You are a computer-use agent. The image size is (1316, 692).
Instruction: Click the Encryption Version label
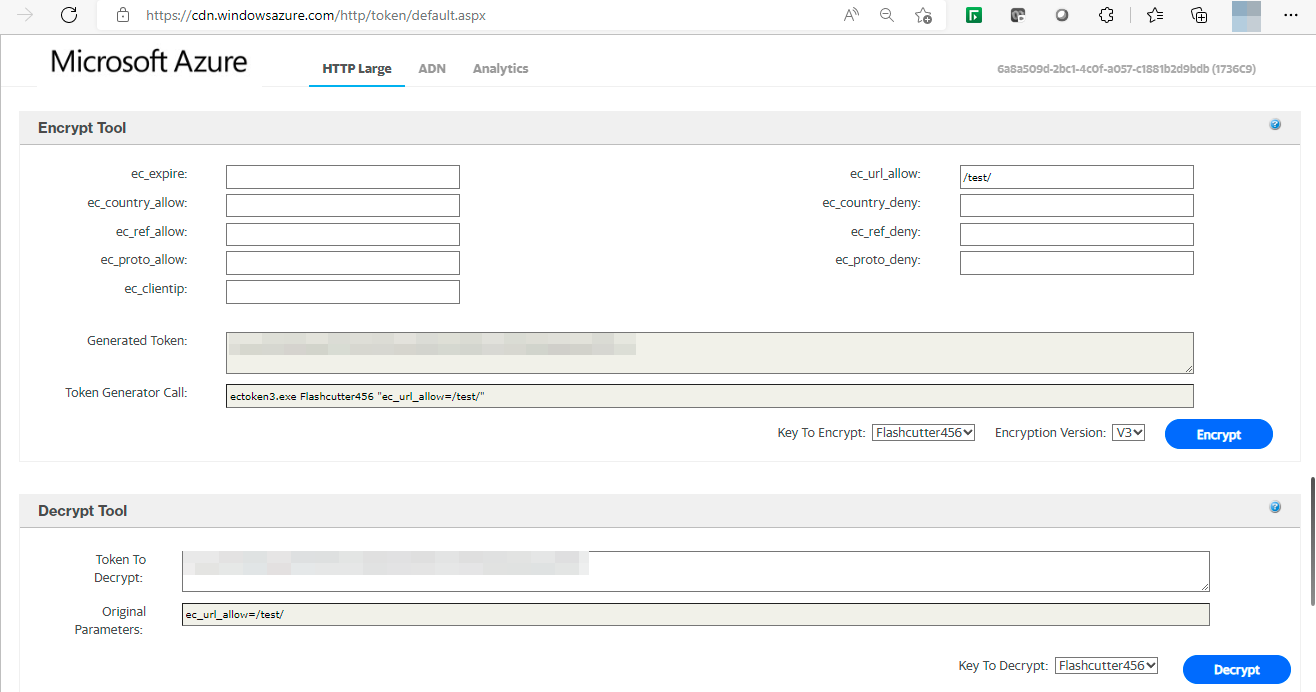tap(1050, 433)
